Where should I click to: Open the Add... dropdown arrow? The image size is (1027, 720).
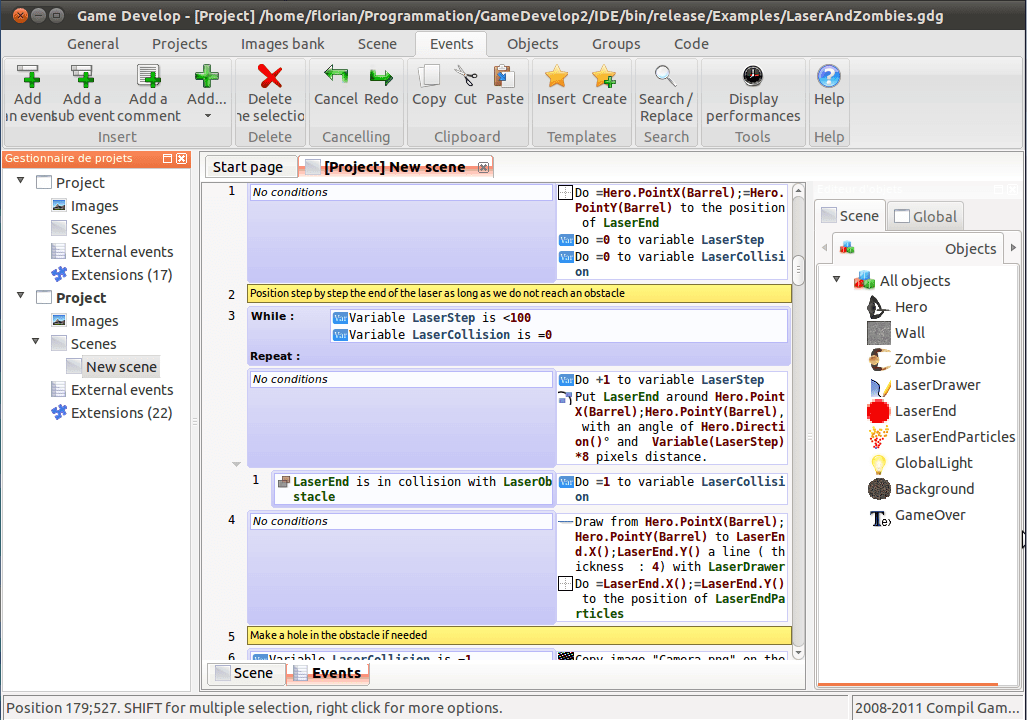click(x=207, y=113)
